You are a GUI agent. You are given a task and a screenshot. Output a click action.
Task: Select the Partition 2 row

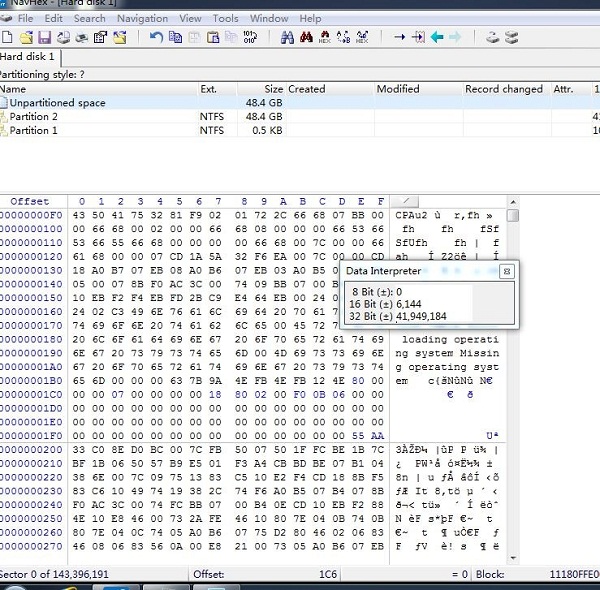[x=300, y=116]
